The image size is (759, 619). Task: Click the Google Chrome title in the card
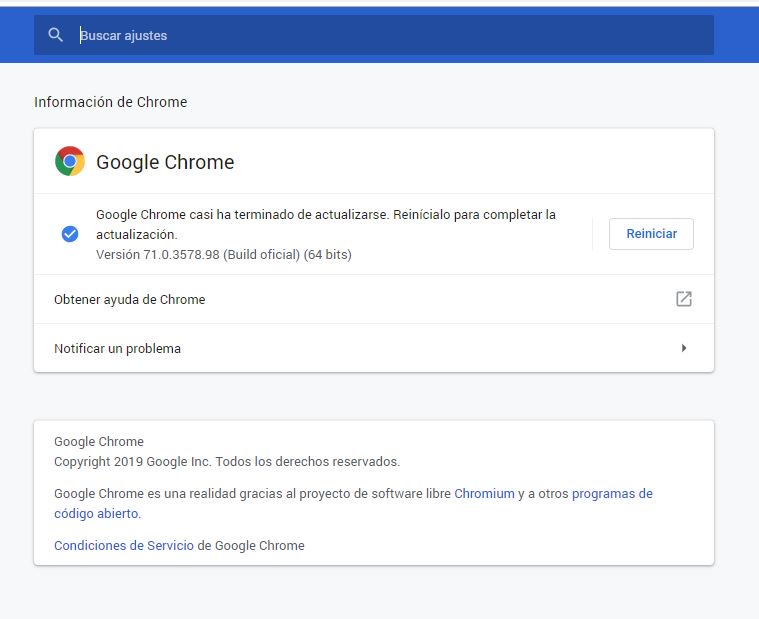coord(165,162)
